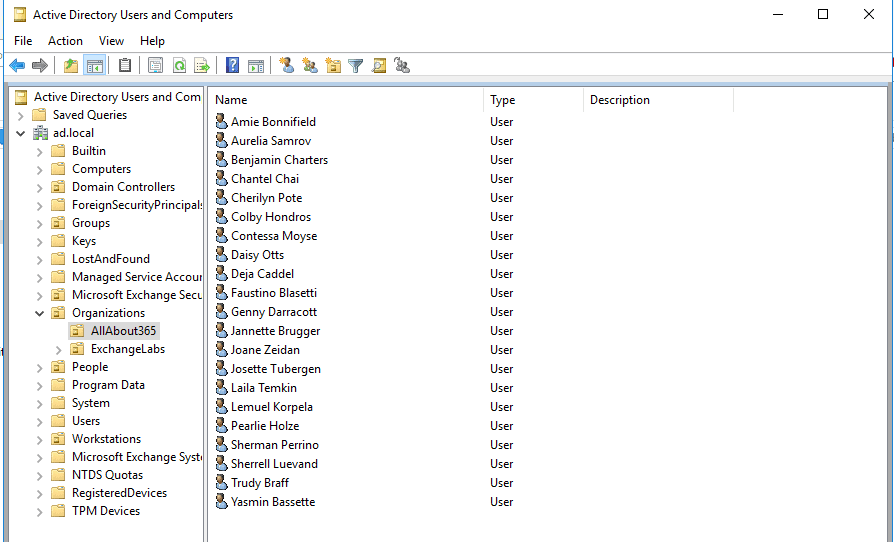This screenshot has height=542, width=894.
Task: Open Help with the question mark icon
Action: coord(233,65)
